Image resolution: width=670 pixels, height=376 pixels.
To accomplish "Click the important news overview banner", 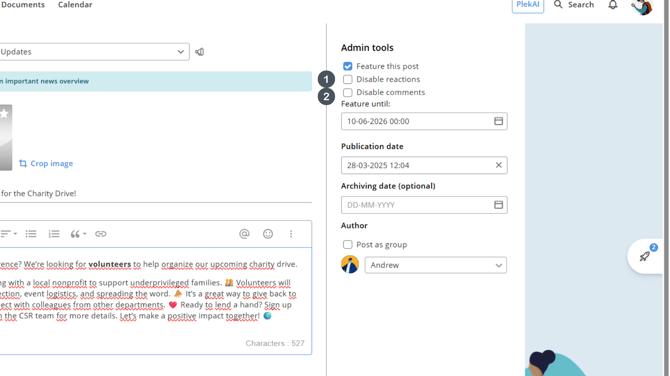I will pos(156,81).
